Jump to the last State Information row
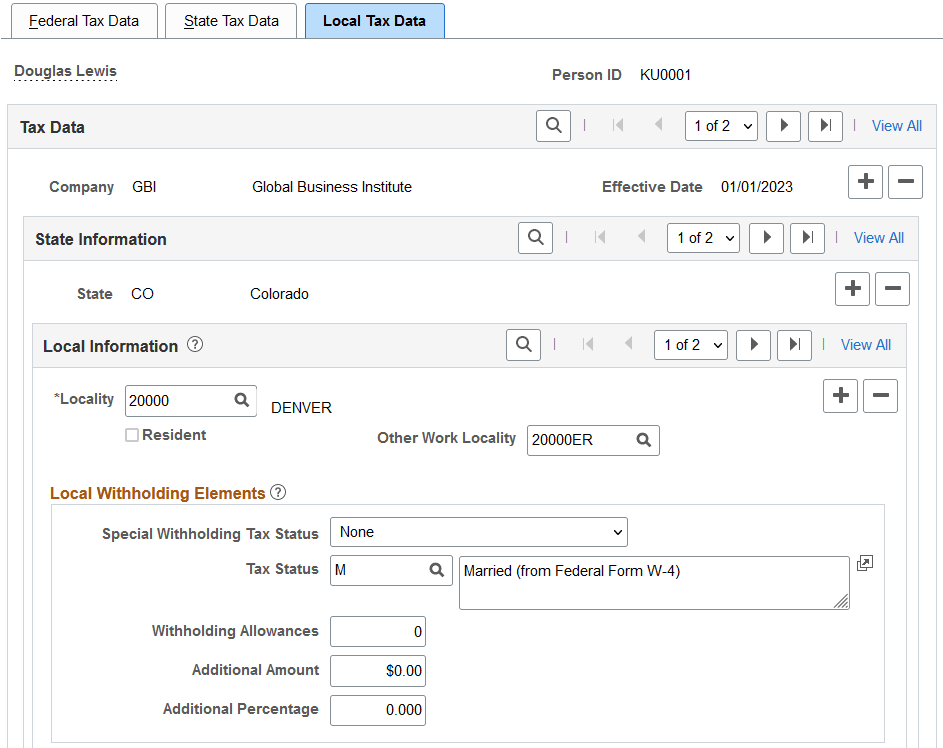 tap(807, 237)
